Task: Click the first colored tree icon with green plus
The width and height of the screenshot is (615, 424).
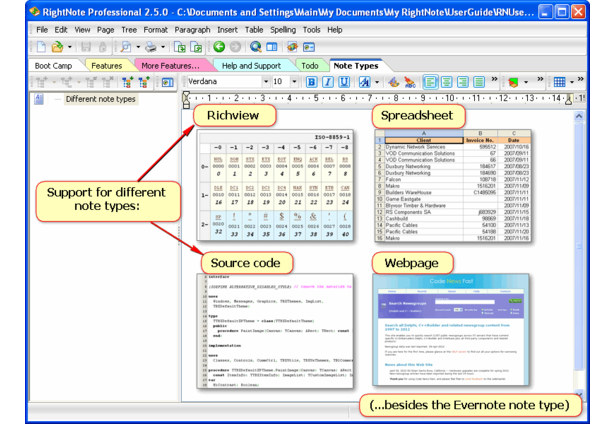Action: click(x=127, y=82)
